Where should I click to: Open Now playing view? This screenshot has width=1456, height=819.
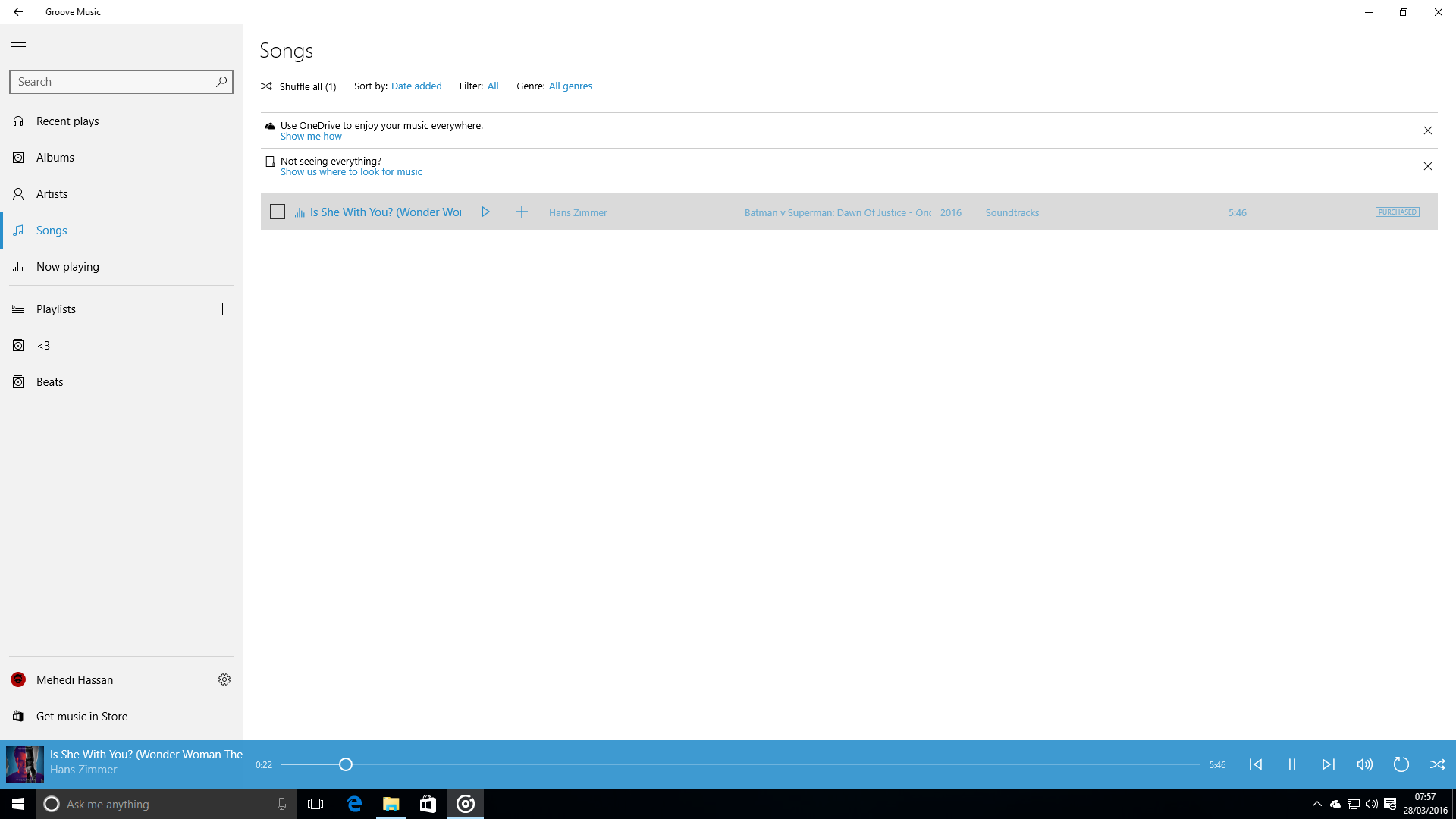coord(121,267)
